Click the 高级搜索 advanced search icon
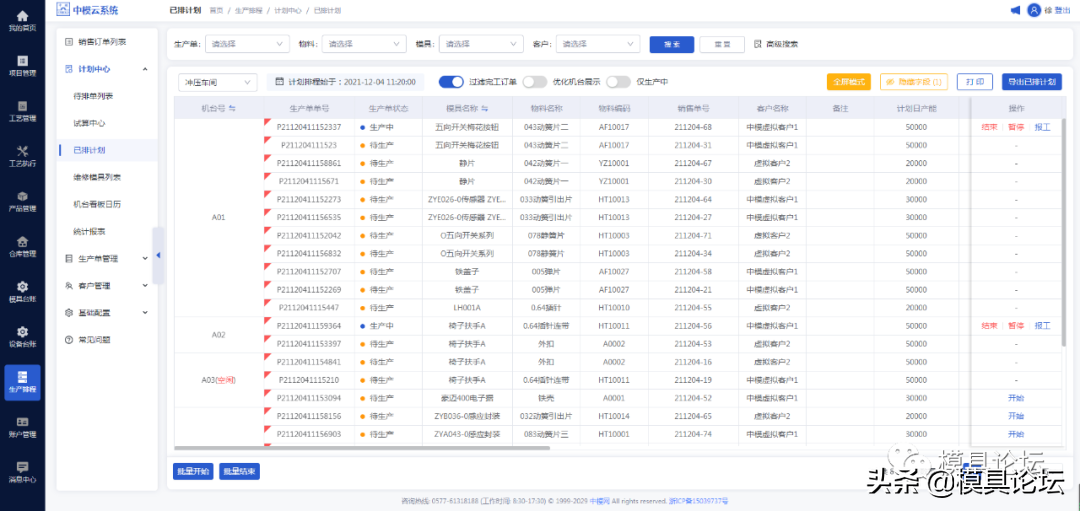1080x511 pixels. pos(758,44)
